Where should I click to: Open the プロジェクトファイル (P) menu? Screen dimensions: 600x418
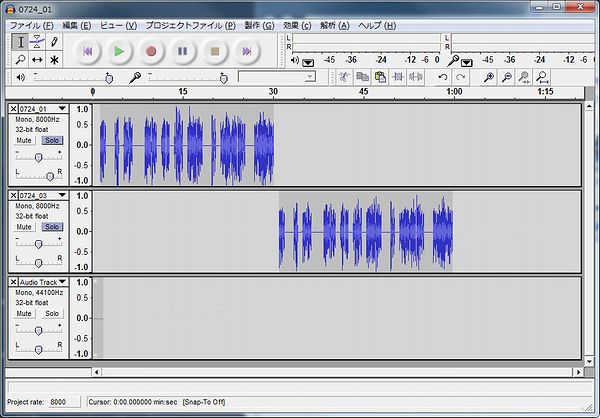click(190, 26)
